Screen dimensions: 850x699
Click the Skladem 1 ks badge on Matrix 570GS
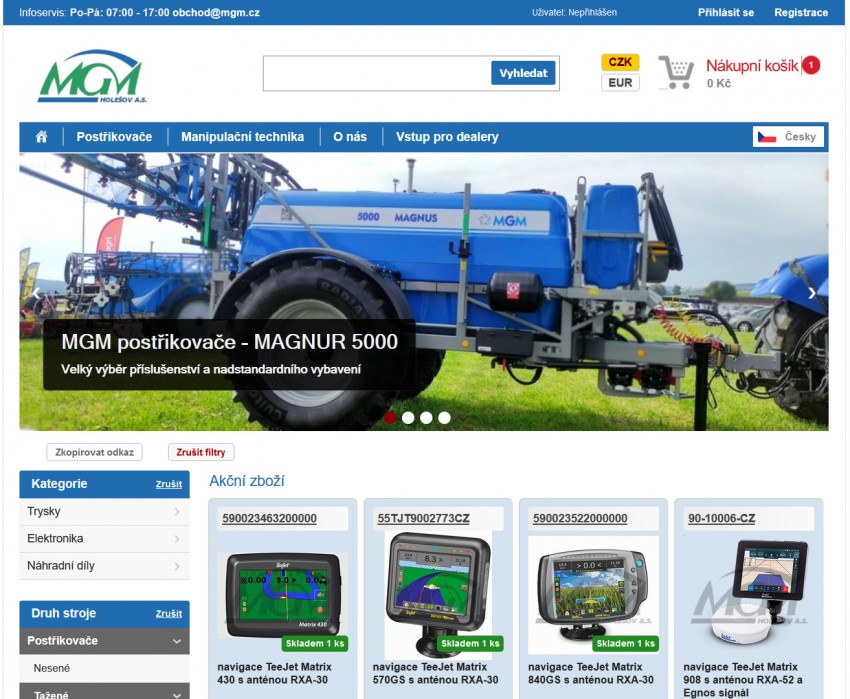(471, 643)
